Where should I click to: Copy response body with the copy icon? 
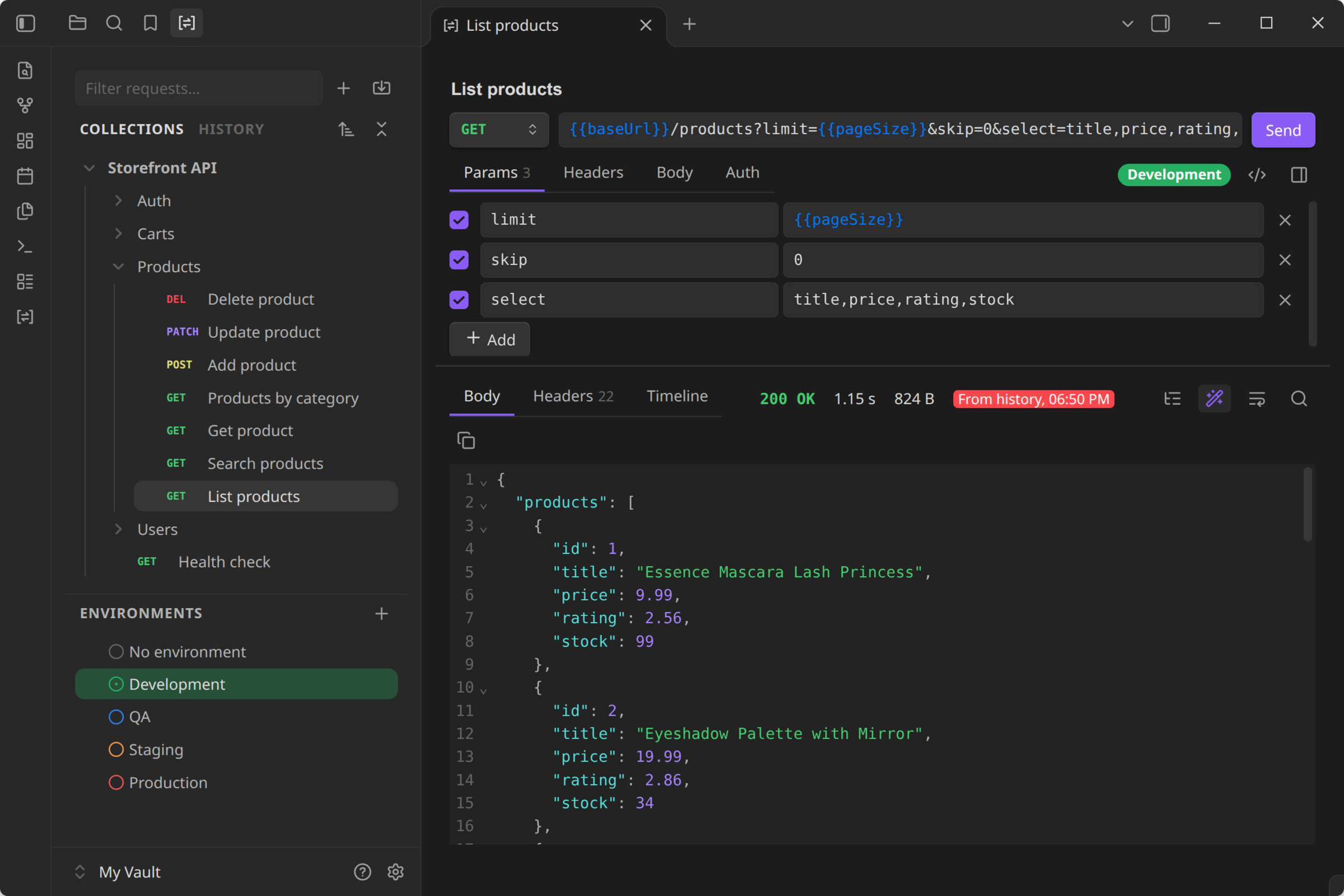(466, 441)
